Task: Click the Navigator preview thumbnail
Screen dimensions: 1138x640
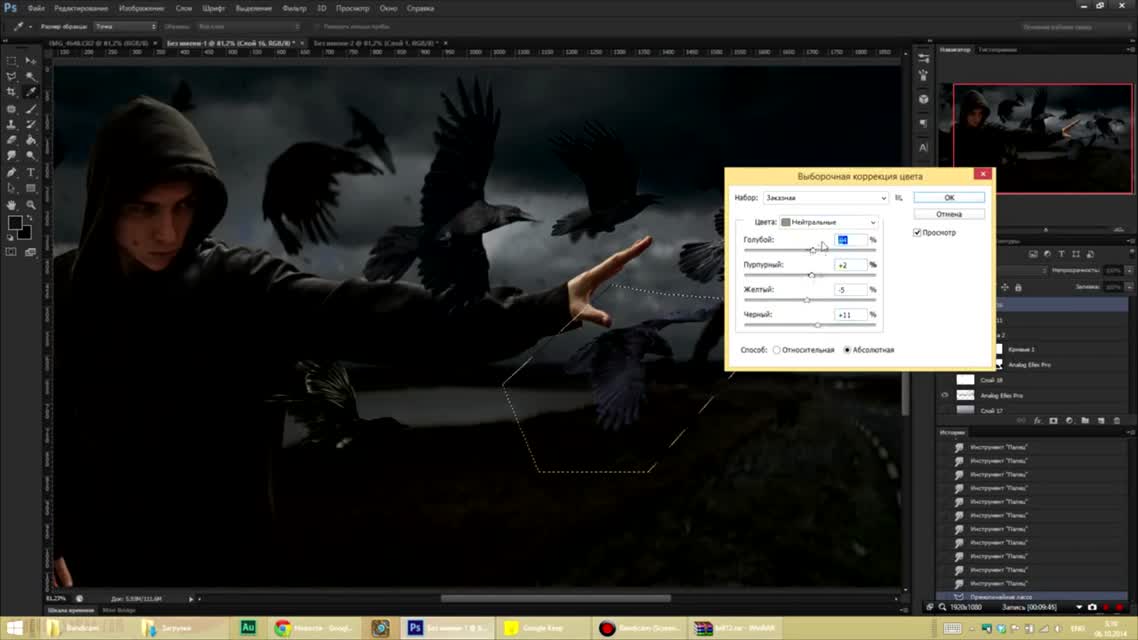Action: [1042, 139]
